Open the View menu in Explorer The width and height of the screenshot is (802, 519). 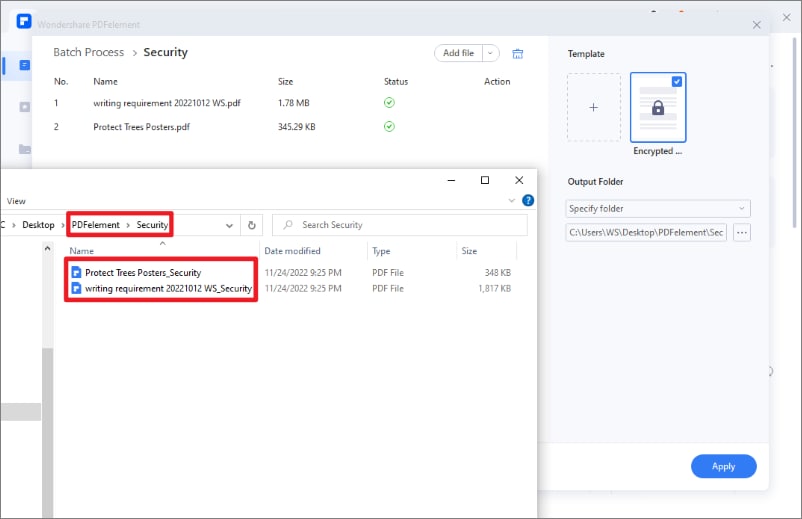tap(16, 201)
